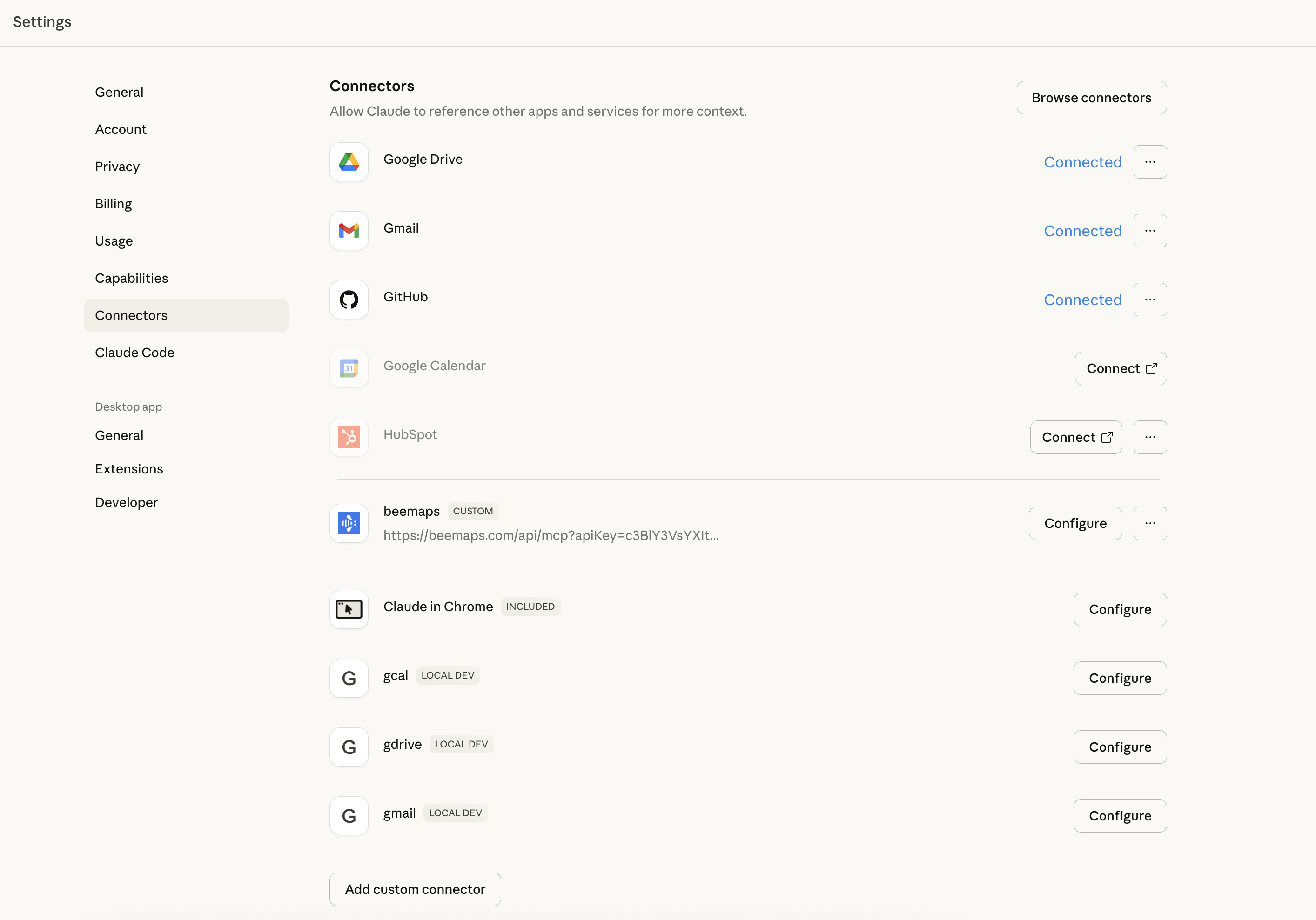The width and height of the screenshot is (1316, 920).
Task: Click the Claude in Chrome icon
Action: pyautogui.click(x=349, y=609)
